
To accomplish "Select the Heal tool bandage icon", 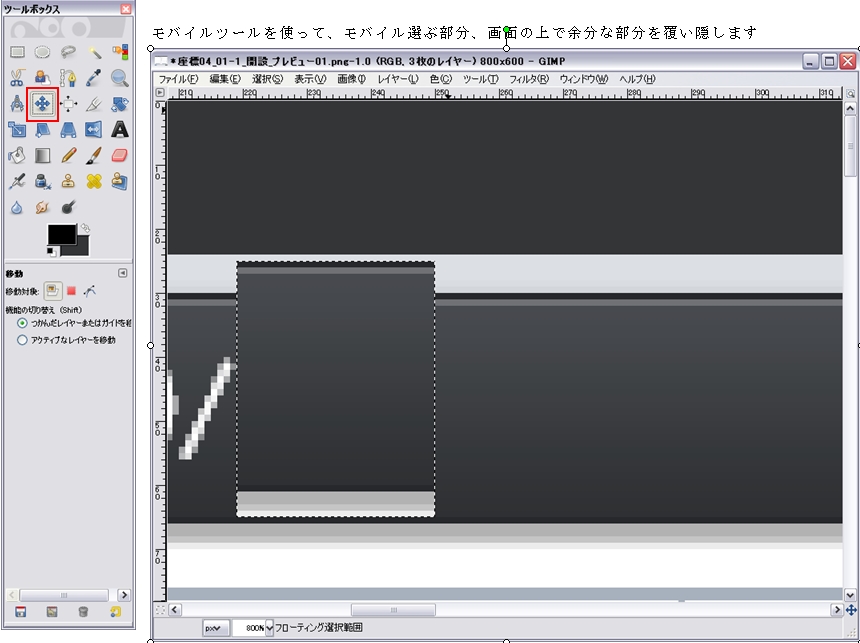I will (x=94, y=181).
